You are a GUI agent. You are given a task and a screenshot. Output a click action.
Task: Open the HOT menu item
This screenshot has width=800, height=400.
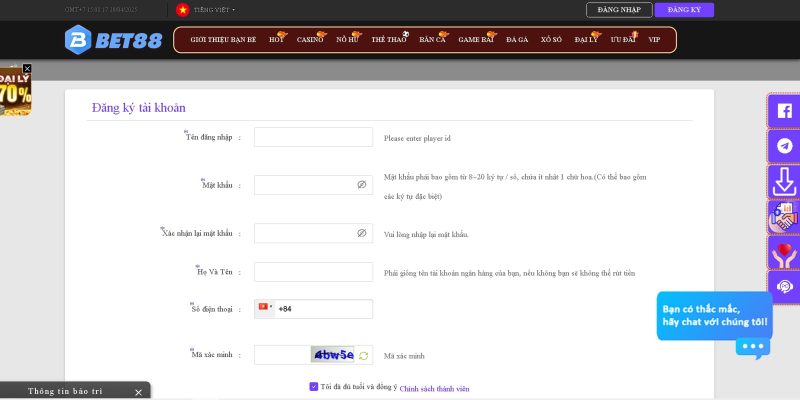277,40
